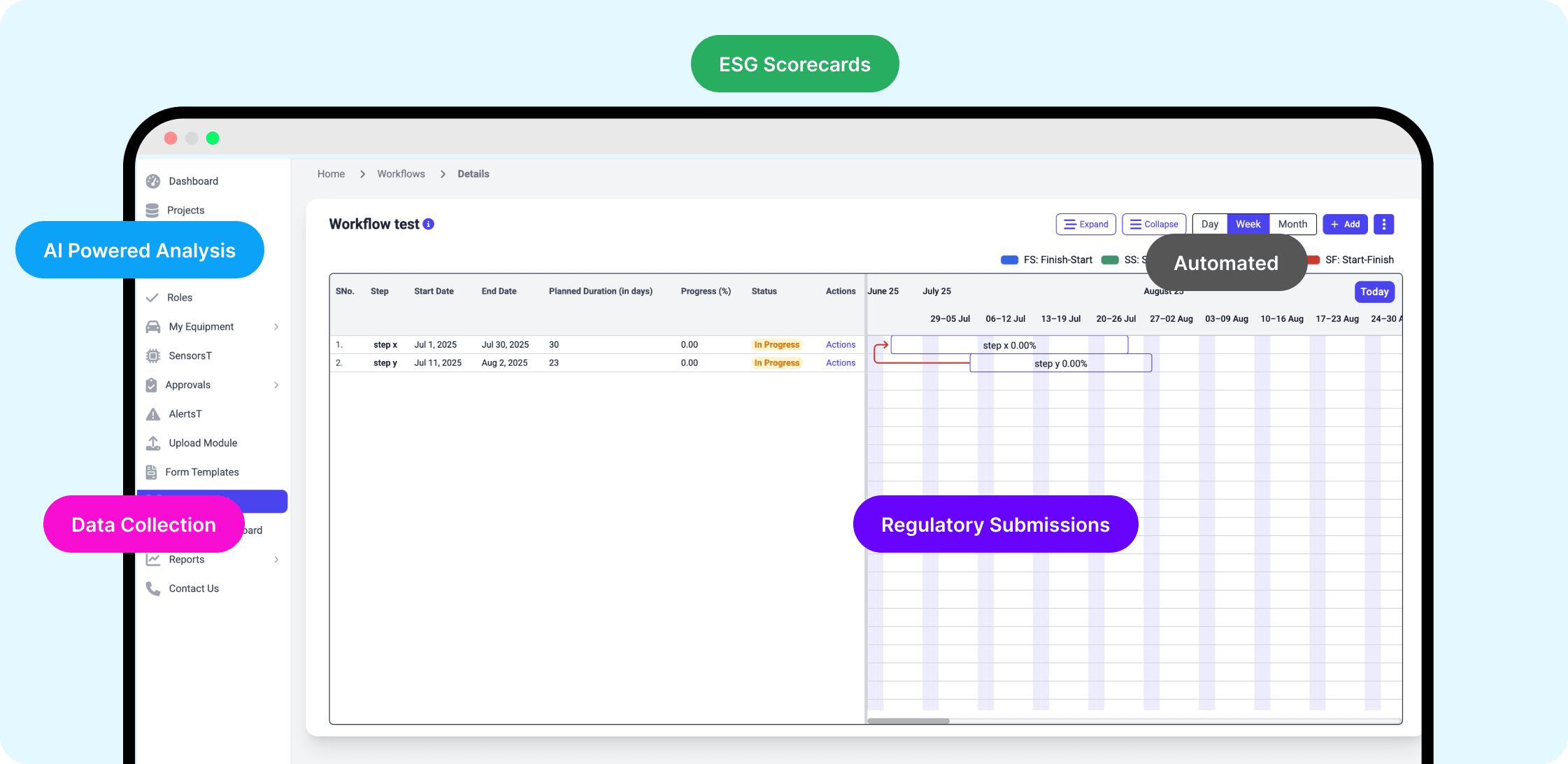The height and width of the screenshot is (764, 1568).
Task: Click the Roles checkmark icon
Action: pos(152,297)
